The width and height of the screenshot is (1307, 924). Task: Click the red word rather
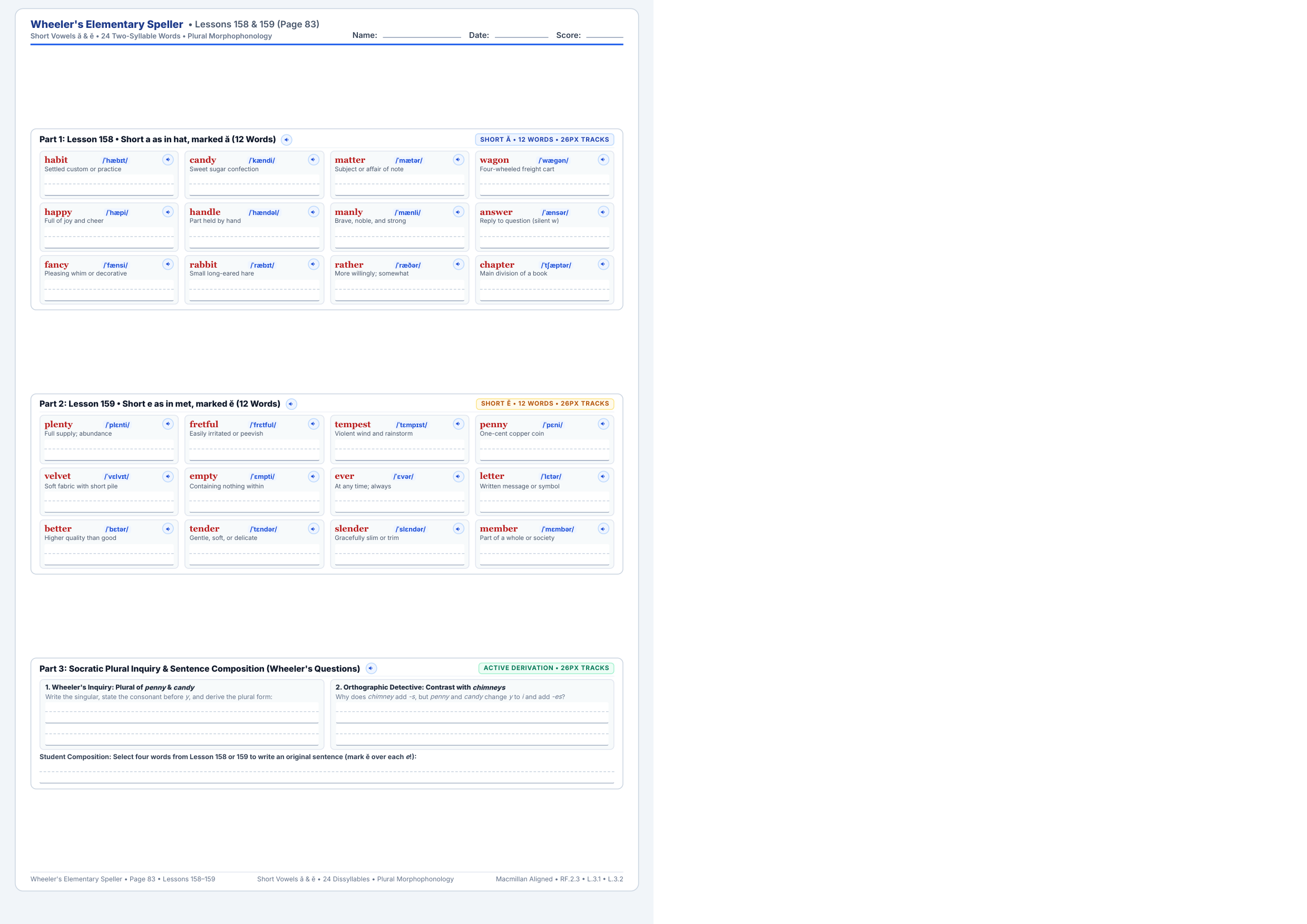pyautogui.click(x=349, y=265)
